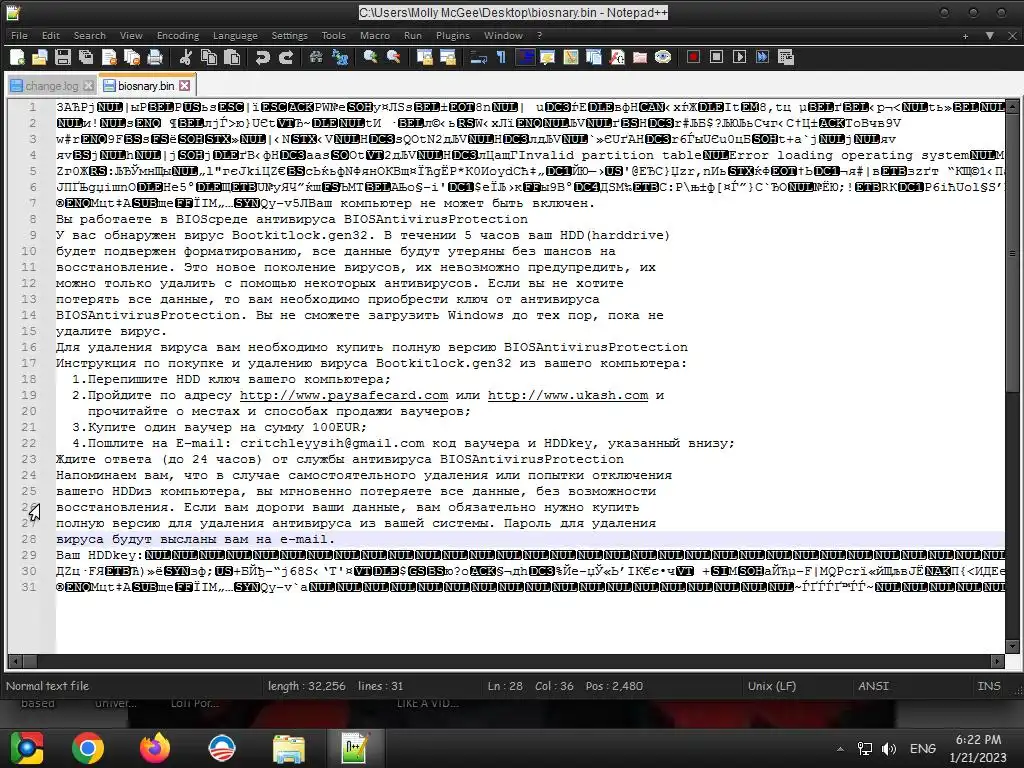Click the vertical scrollbar up arrow

tap(1013, 106)
